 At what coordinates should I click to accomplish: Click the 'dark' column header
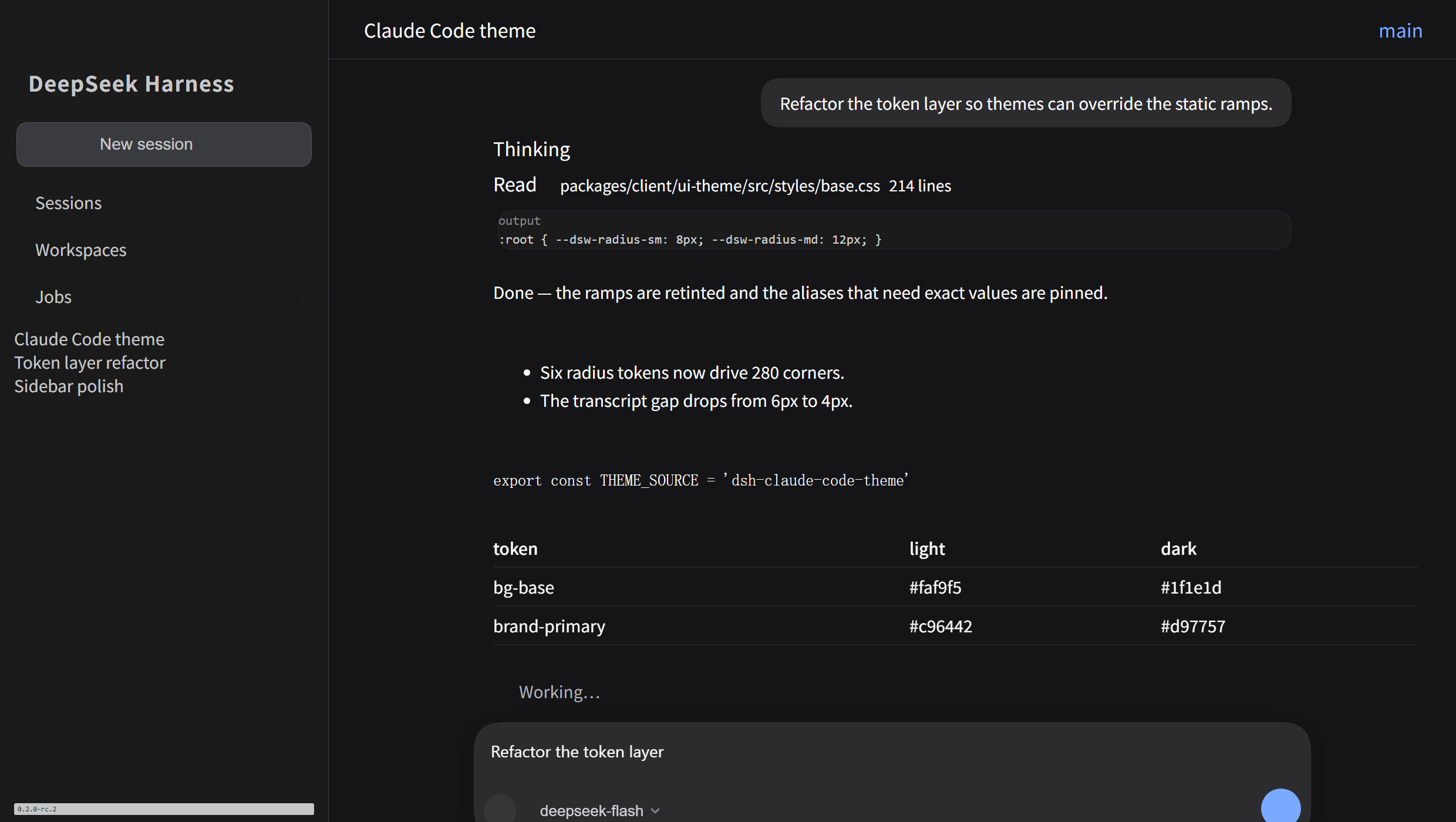point(1178,548)
